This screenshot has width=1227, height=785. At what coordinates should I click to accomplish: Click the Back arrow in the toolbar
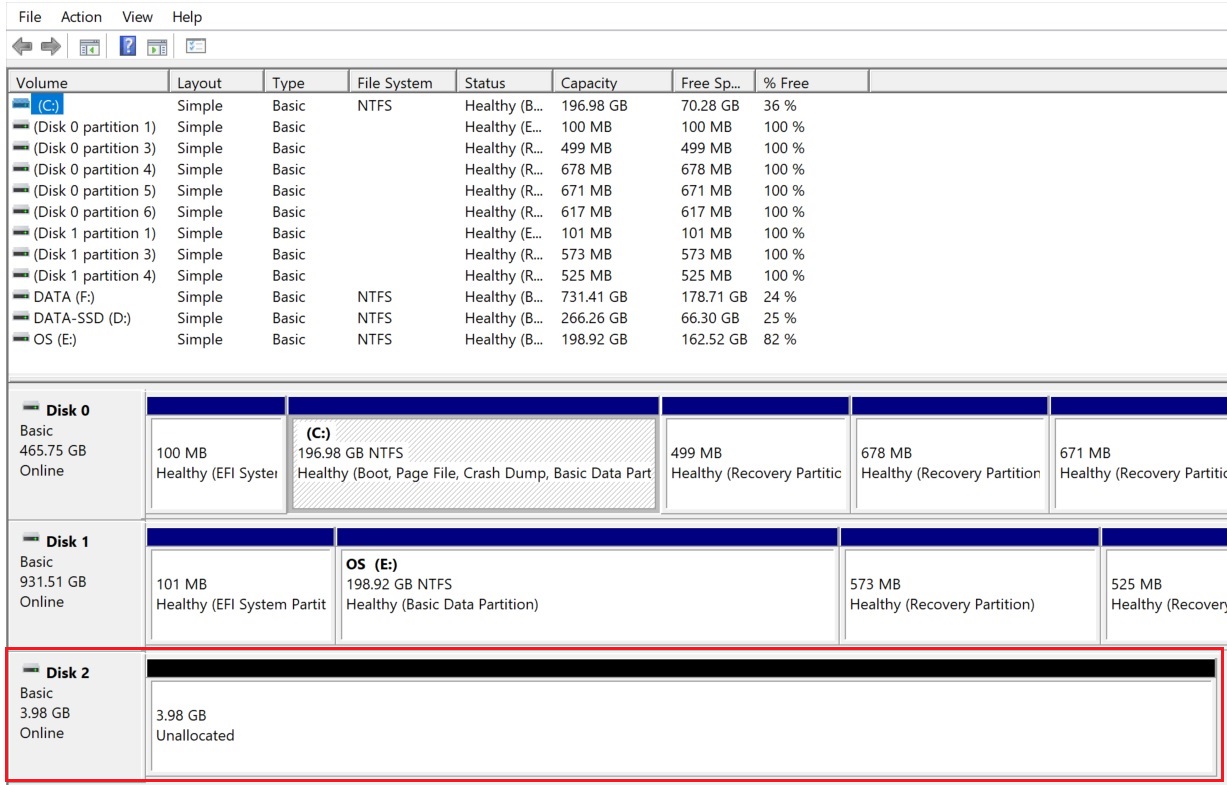tap(22, 46)
